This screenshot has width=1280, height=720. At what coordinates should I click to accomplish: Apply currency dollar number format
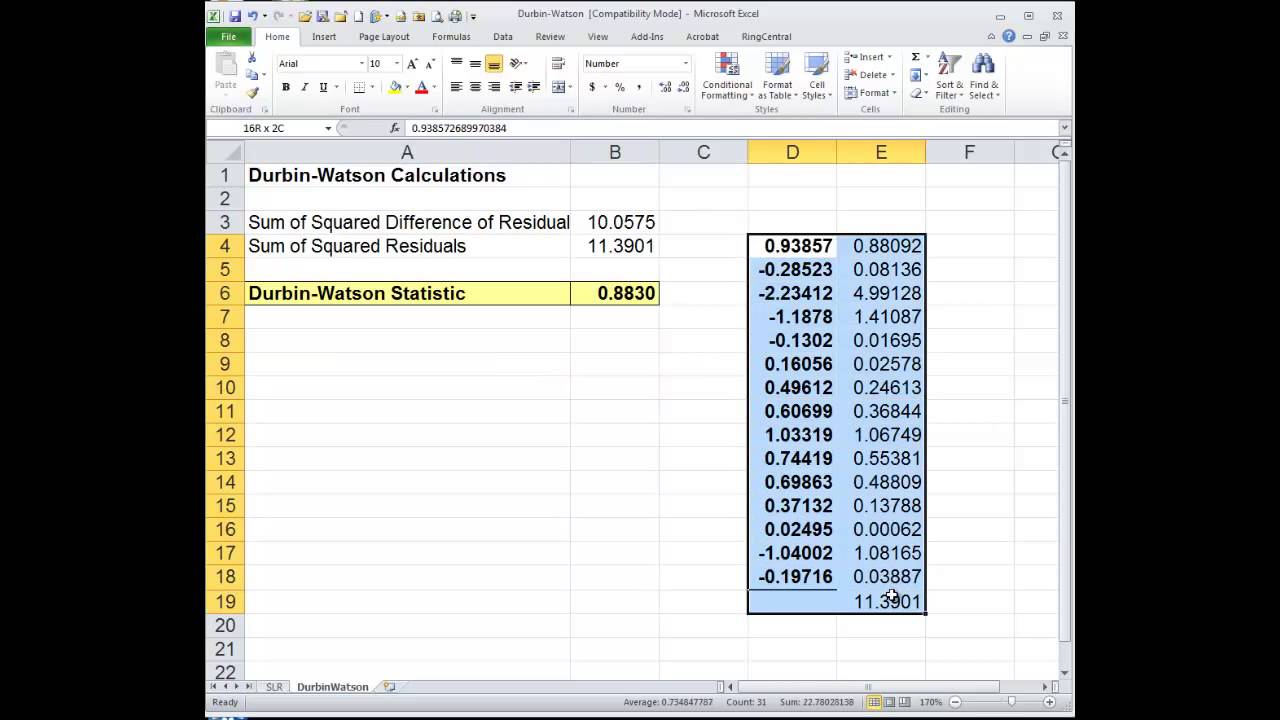[x=592, y=87]
